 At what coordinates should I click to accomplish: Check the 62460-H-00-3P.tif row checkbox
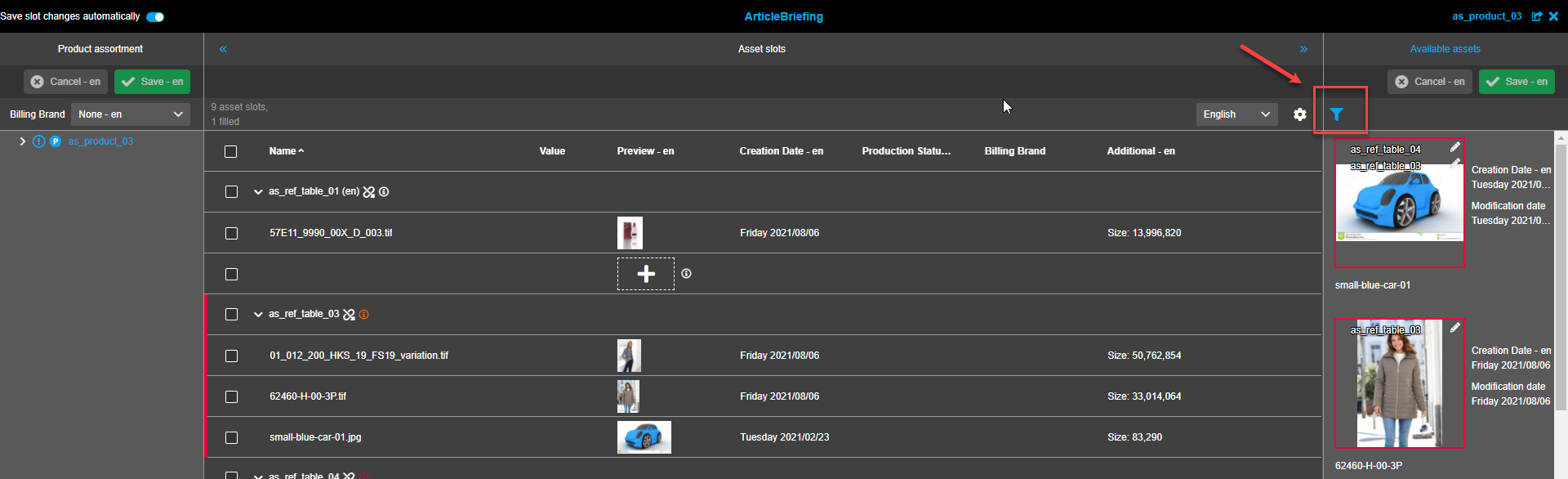pyautogui.click(x=231, y=396)
